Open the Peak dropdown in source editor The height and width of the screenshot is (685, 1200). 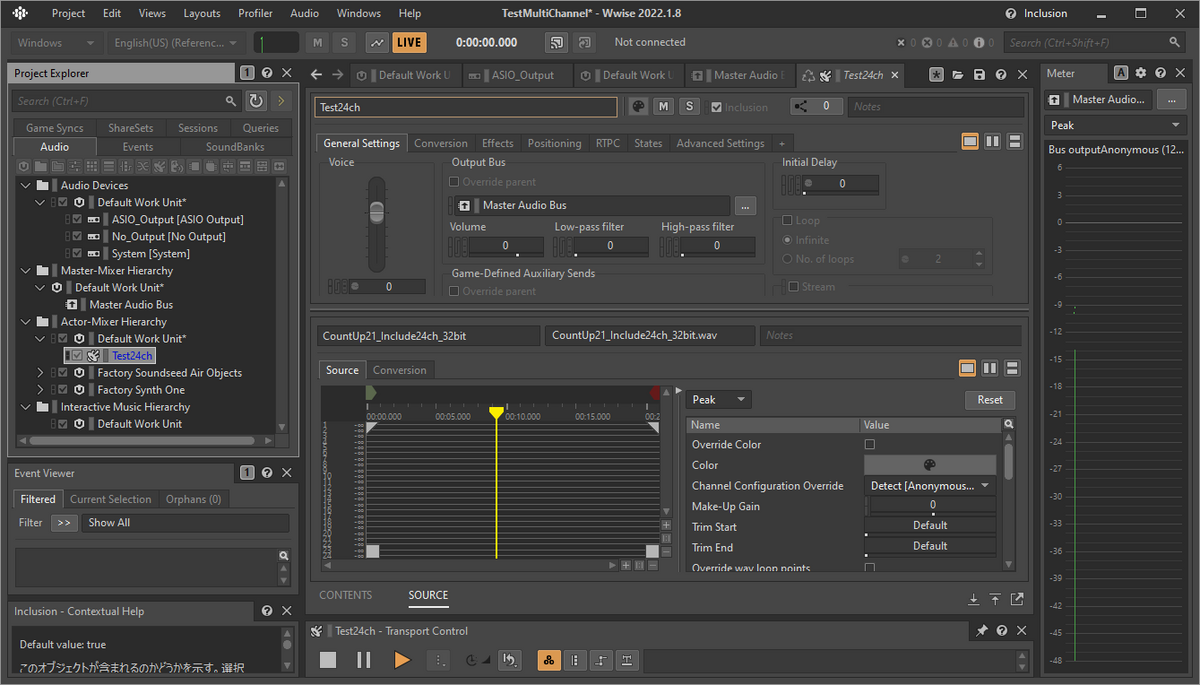click(x=718, y=399)
